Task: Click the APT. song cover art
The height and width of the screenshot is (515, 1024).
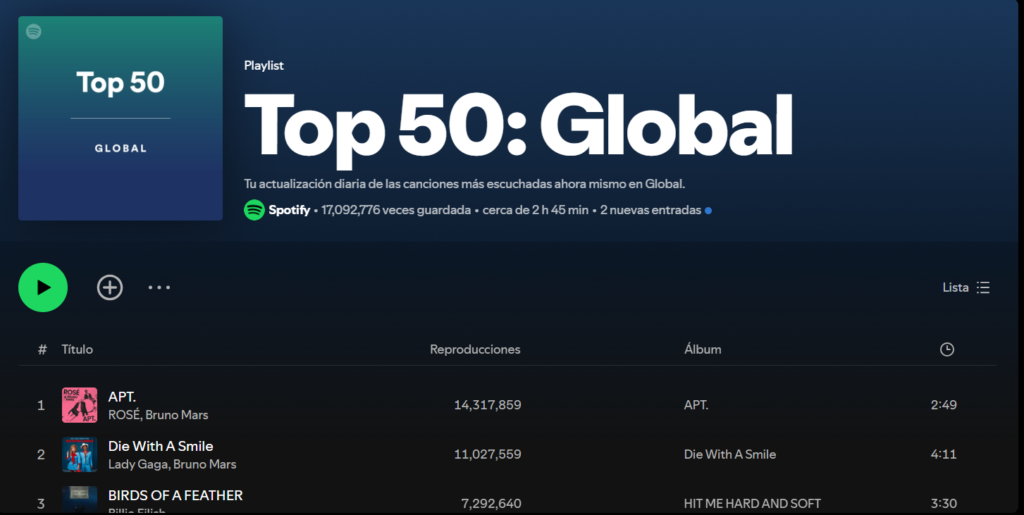Action: click(79, 405)
